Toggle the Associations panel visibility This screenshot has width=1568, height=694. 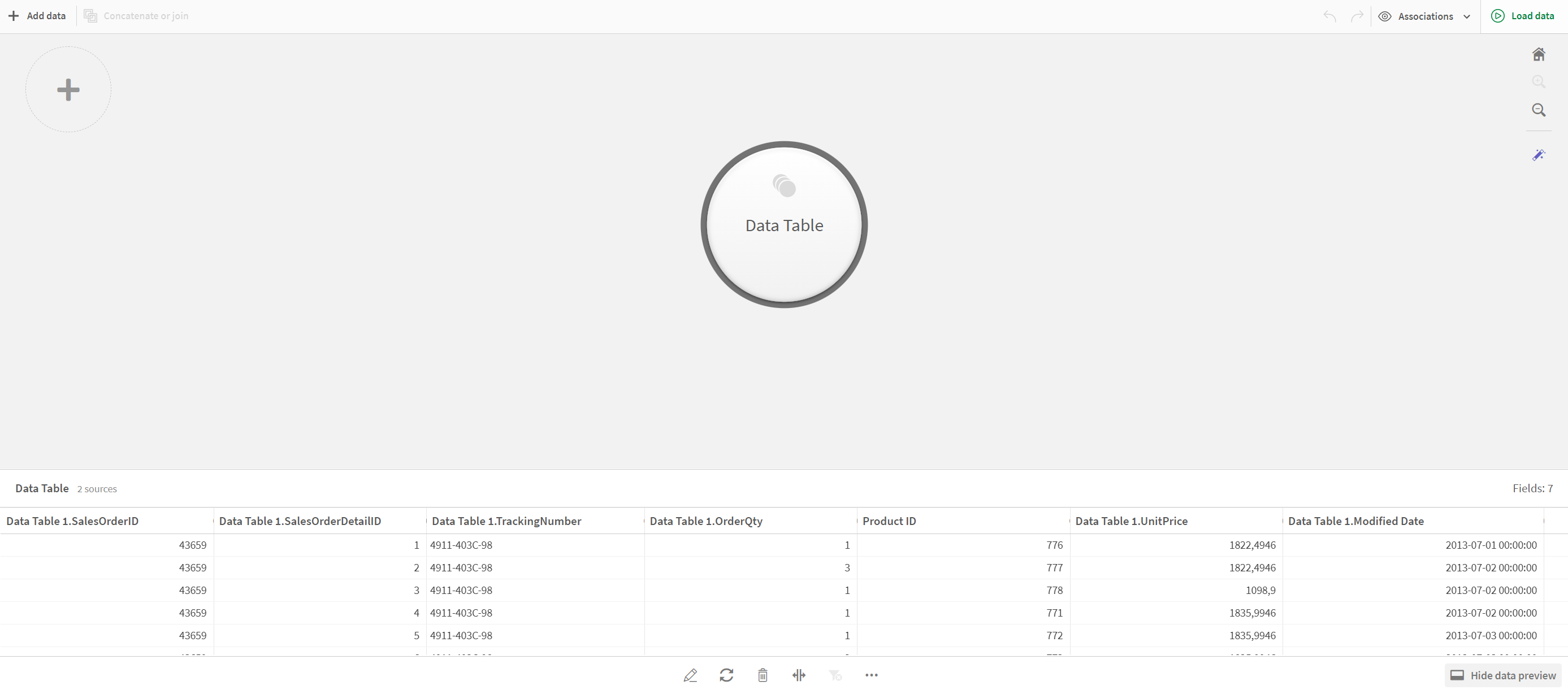click(x=1425, y=15)
